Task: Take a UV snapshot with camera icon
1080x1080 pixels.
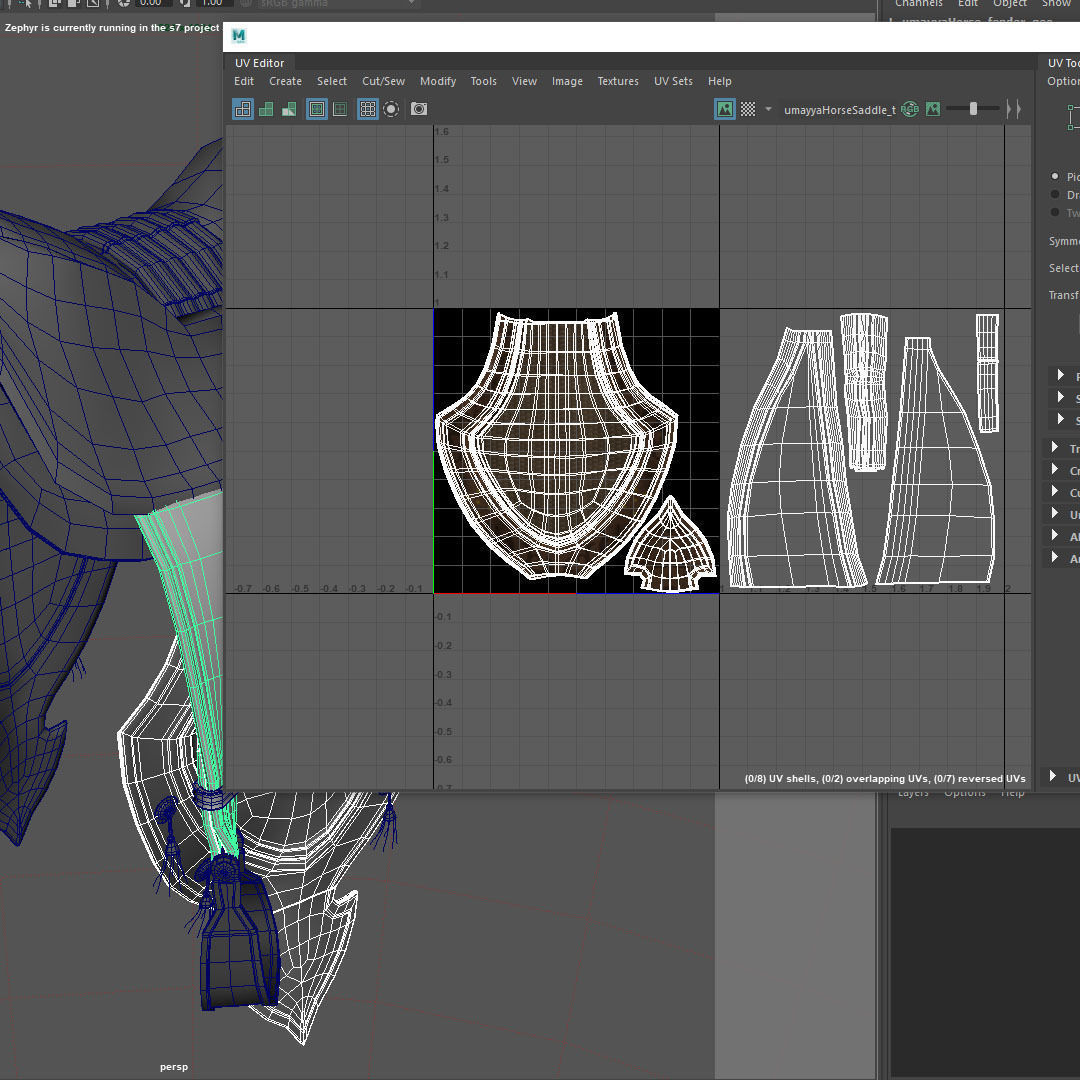Action: [x=419, y=109]
